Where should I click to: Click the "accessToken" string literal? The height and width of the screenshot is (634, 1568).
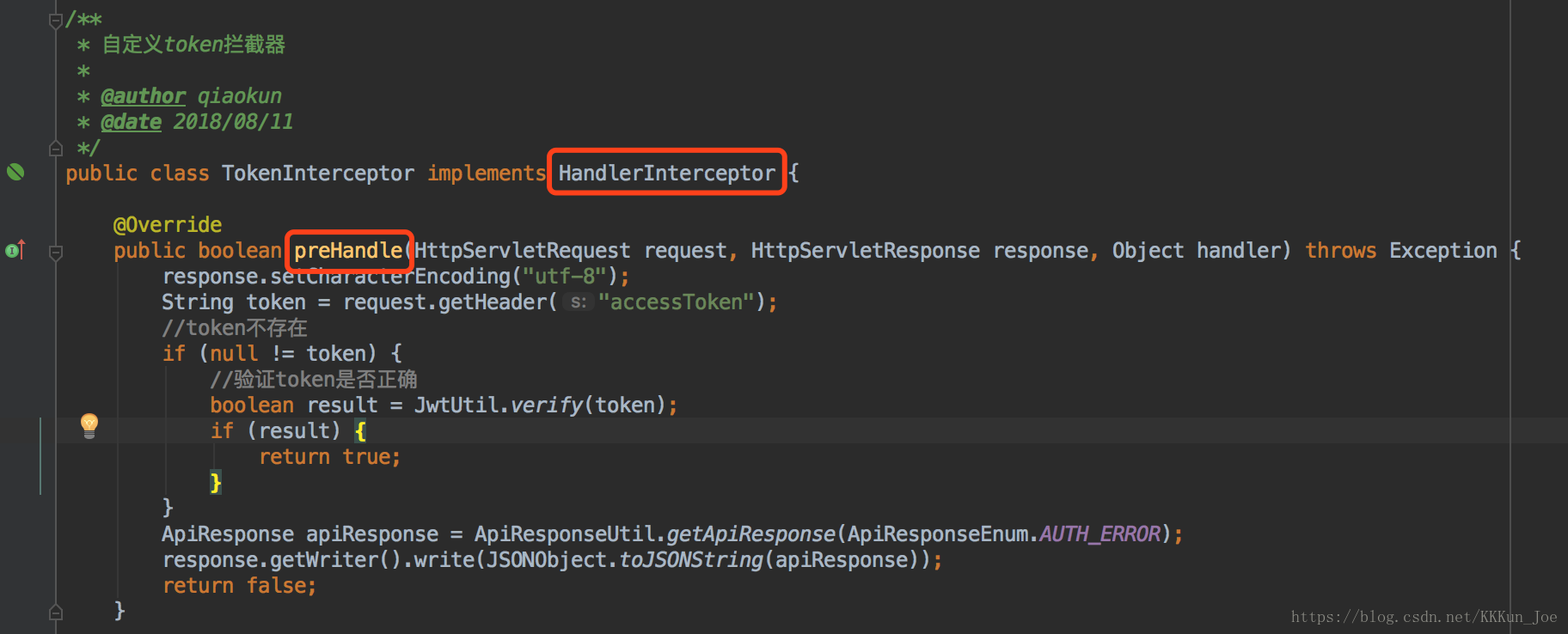tap(676, 302)
